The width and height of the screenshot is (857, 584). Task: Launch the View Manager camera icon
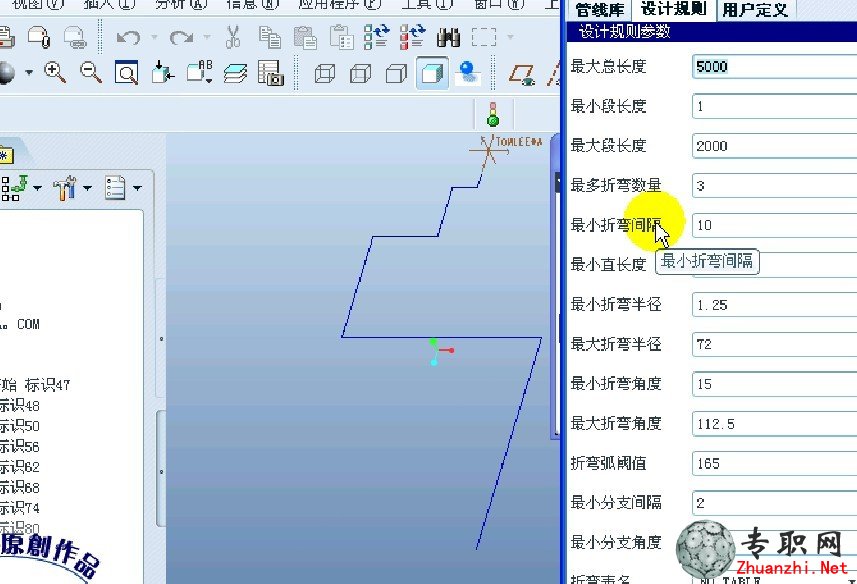click(x=271, y=73)
